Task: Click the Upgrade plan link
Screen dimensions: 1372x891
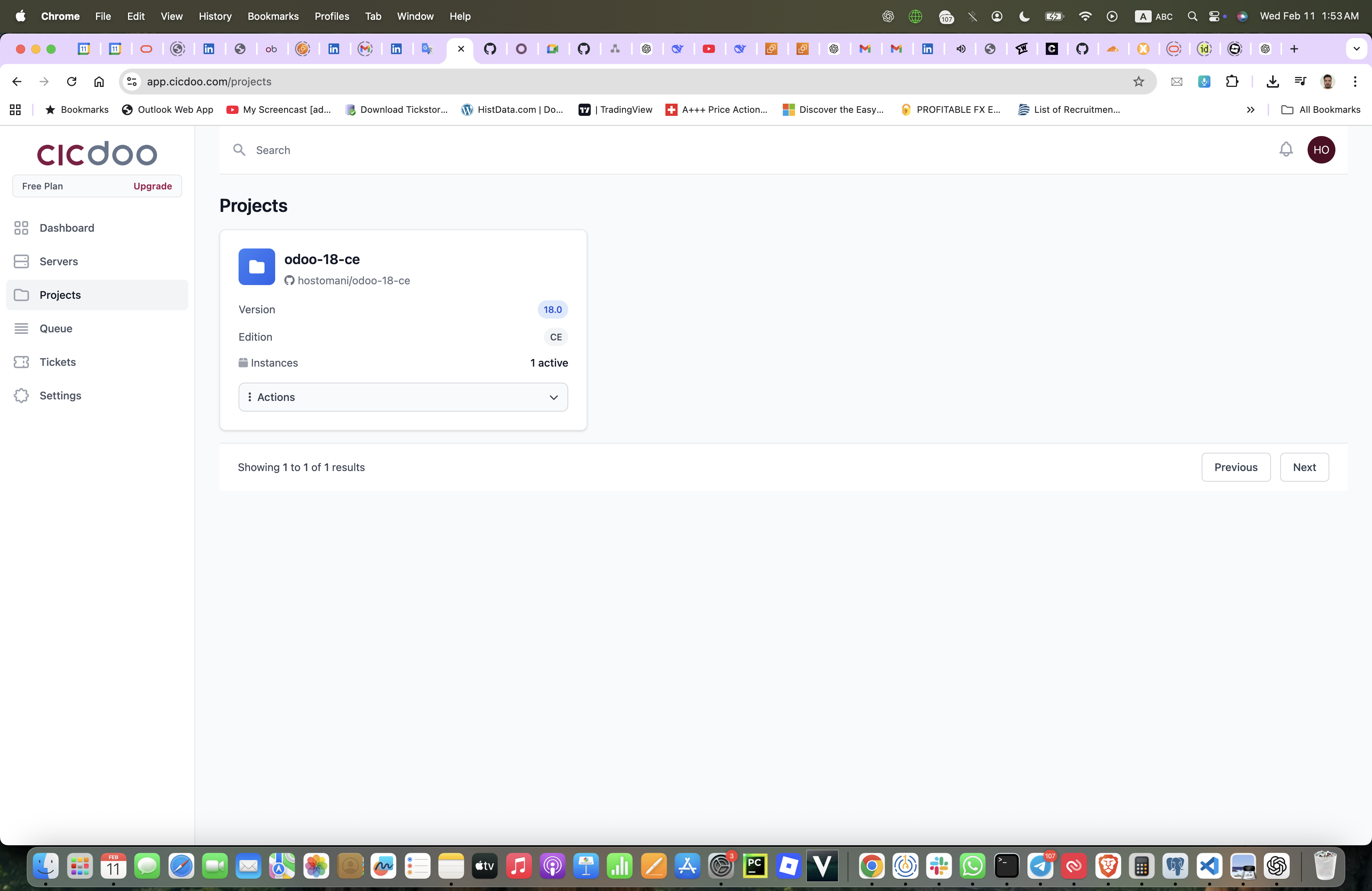Action: [152, 186]
